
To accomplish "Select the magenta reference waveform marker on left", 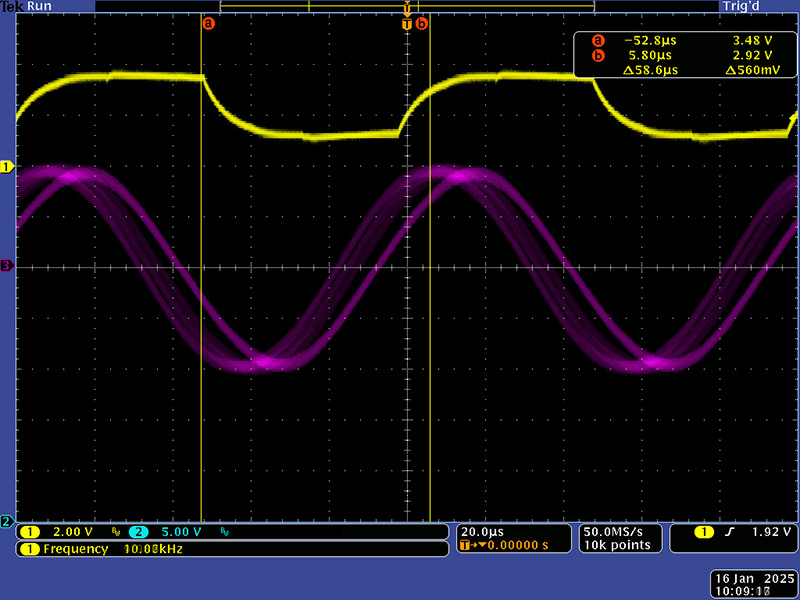I will tap(7, 266).
